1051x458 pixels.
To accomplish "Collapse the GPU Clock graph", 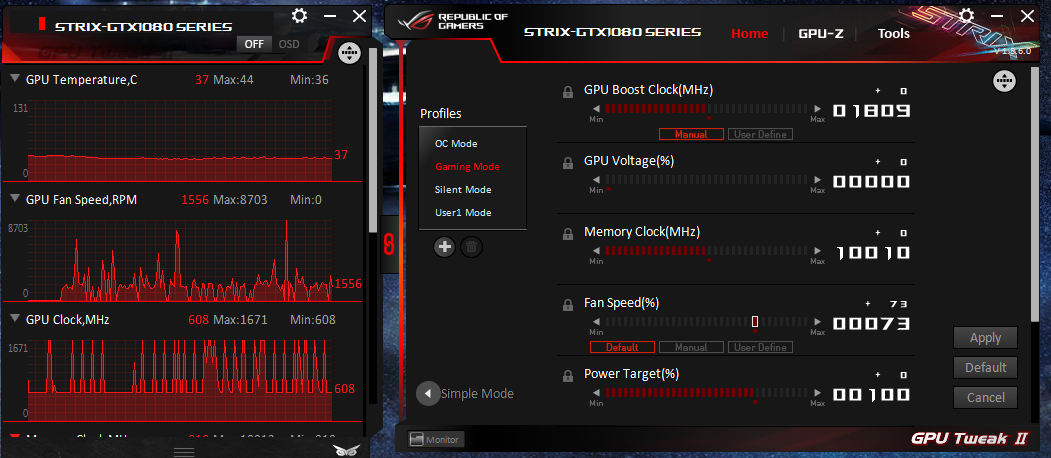I will click(x=16, y=319).
